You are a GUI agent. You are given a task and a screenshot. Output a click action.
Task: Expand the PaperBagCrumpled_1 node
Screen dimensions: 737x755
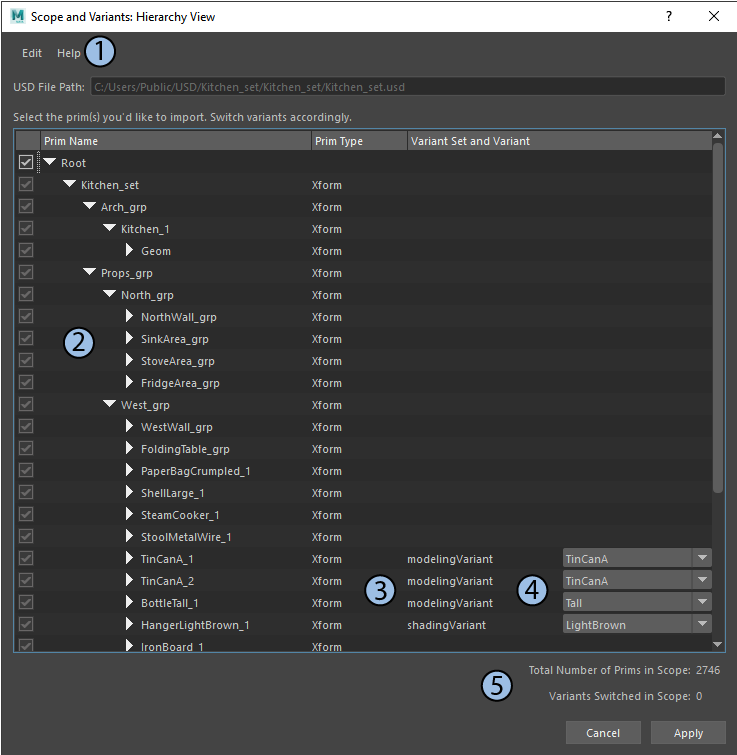129,470
